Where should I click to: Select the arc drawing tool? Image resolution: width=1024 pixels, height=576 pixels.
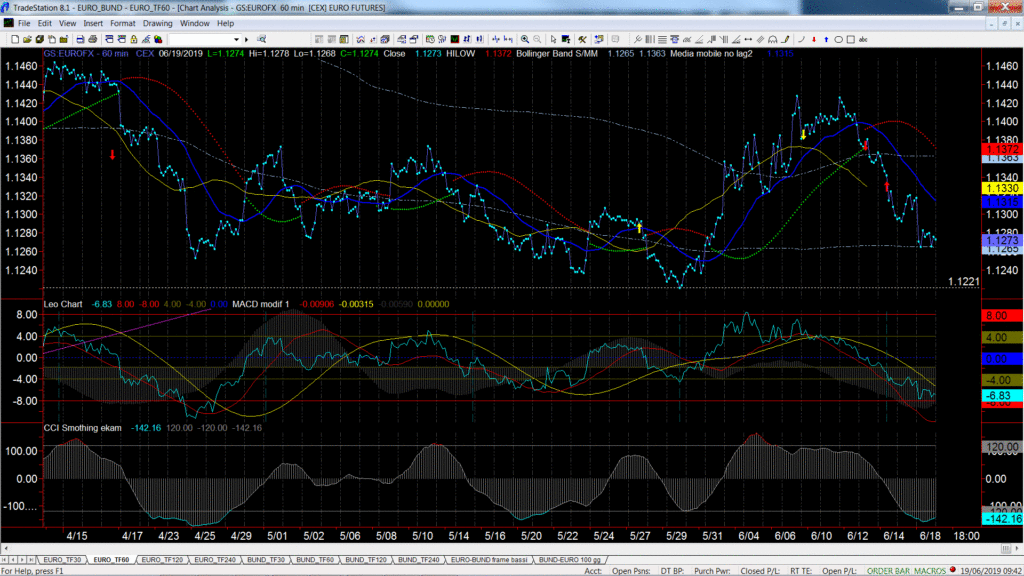(x=801, y=39)
